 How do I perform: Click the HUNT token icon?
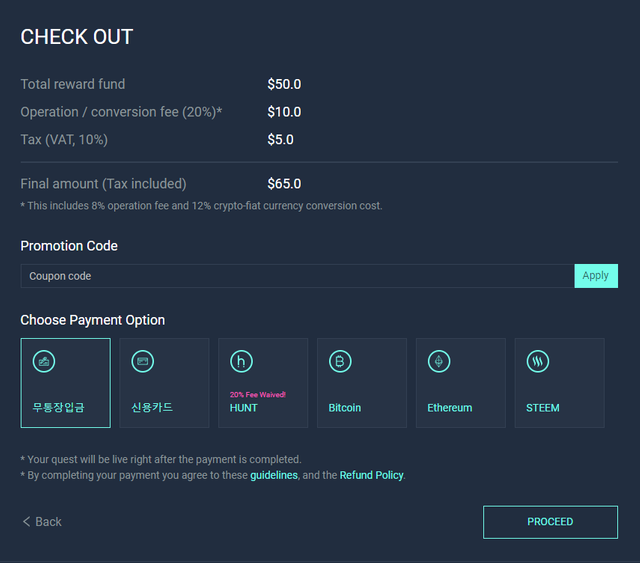[241, 361]
